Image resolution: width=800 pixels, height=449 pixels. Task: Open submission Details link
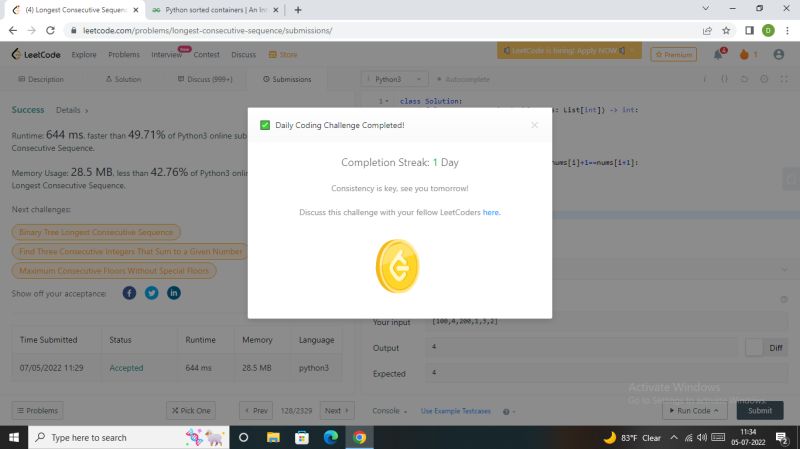pyautogui.click(x=72, y=110)
